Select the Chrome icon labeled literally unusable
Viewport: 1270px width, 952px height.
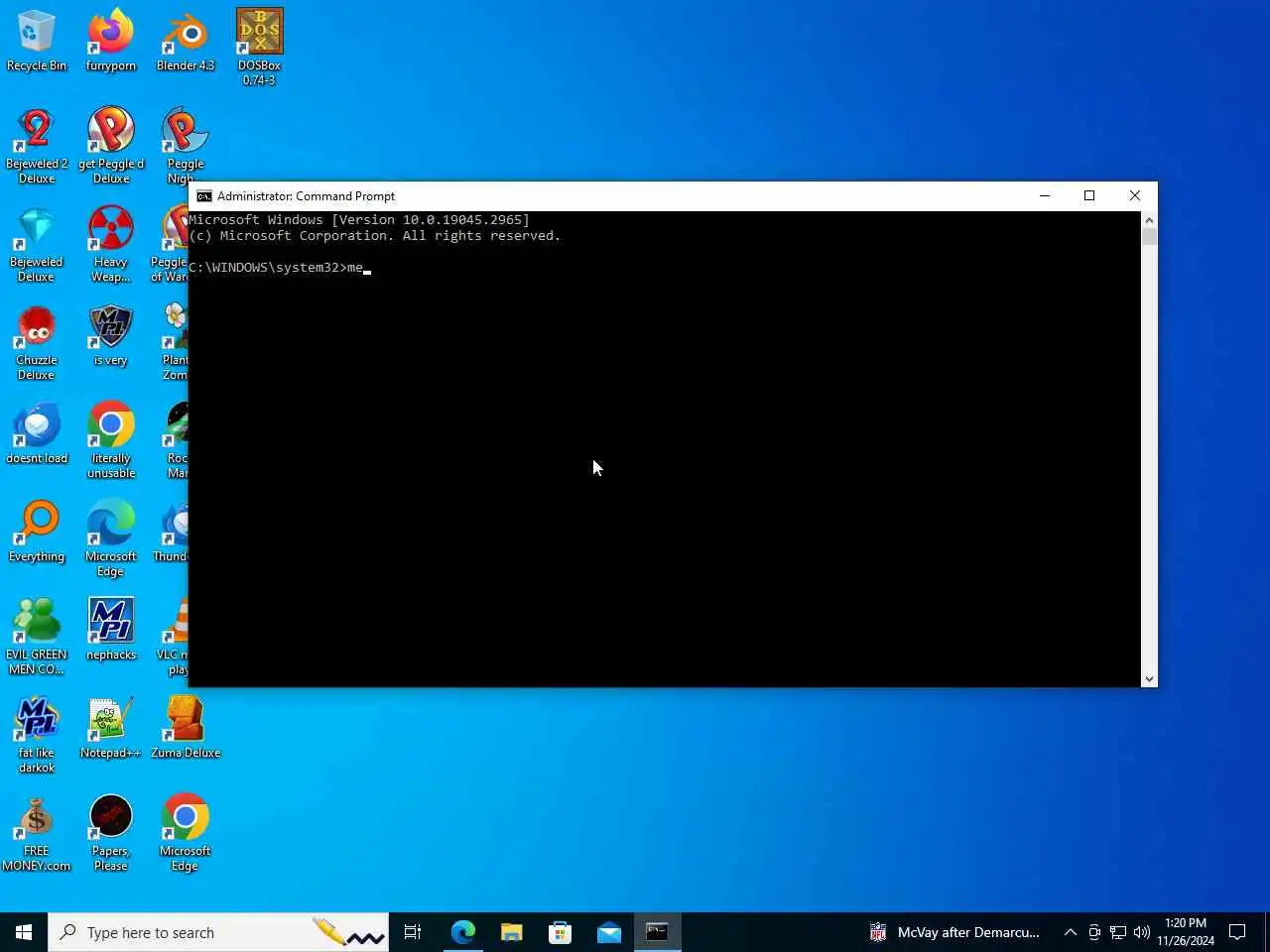111,440
